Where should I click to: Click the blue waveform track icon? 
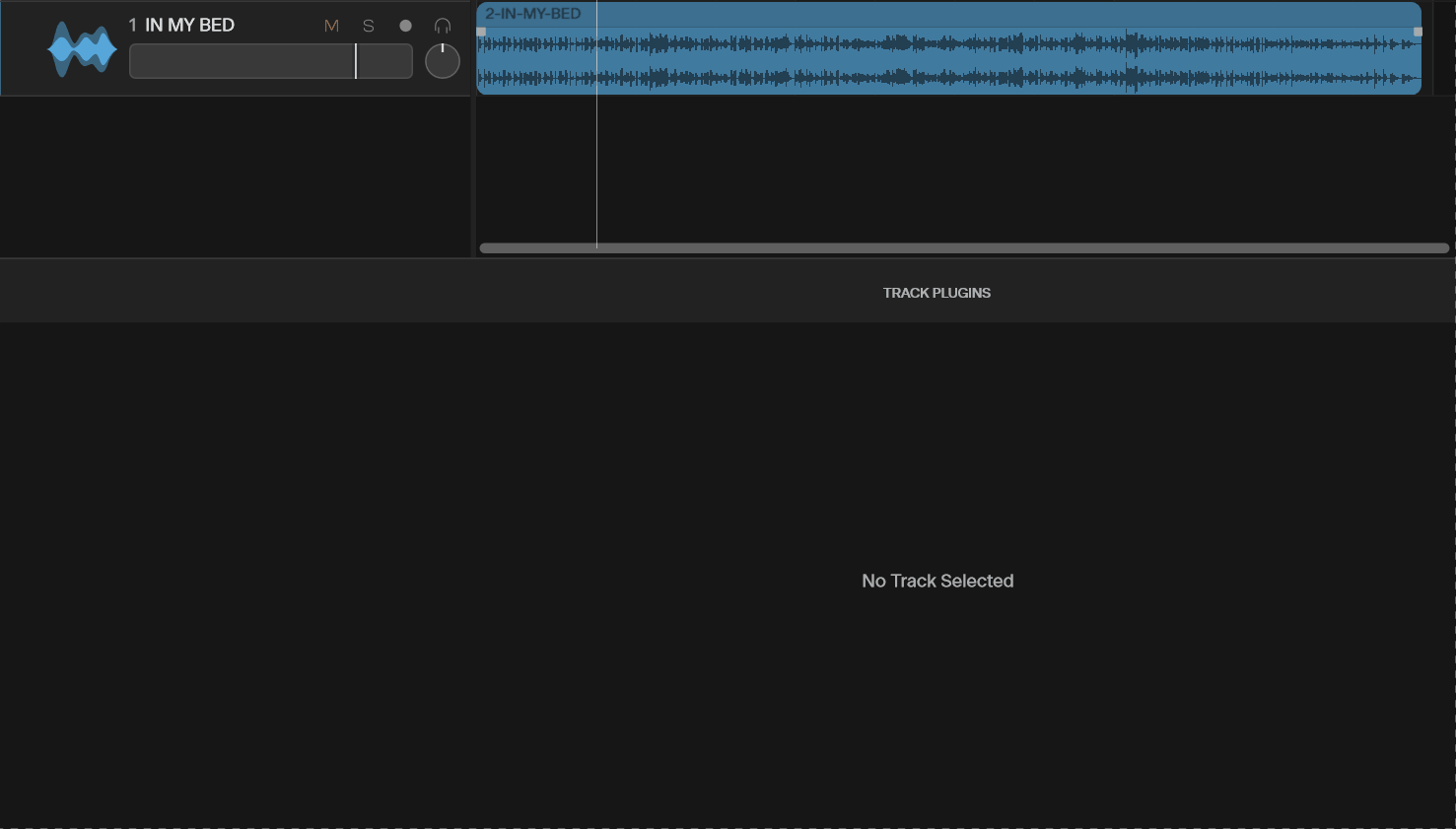82,49
